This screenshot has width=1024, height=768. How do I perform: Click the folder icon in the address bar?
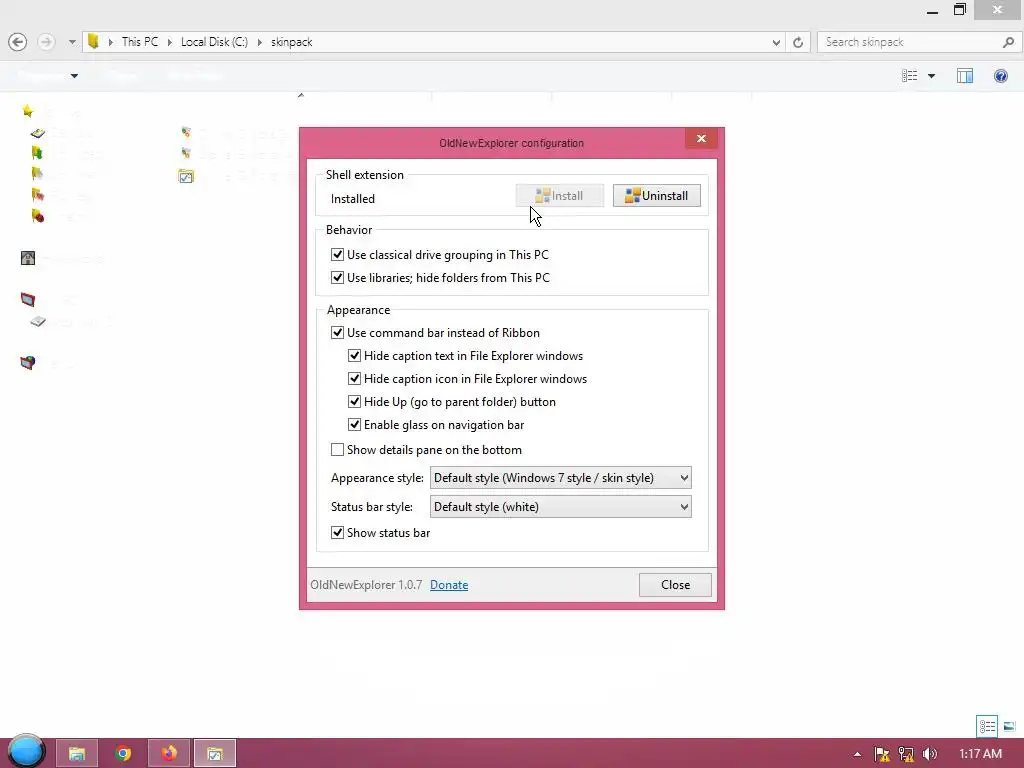[x=93, y=42]
